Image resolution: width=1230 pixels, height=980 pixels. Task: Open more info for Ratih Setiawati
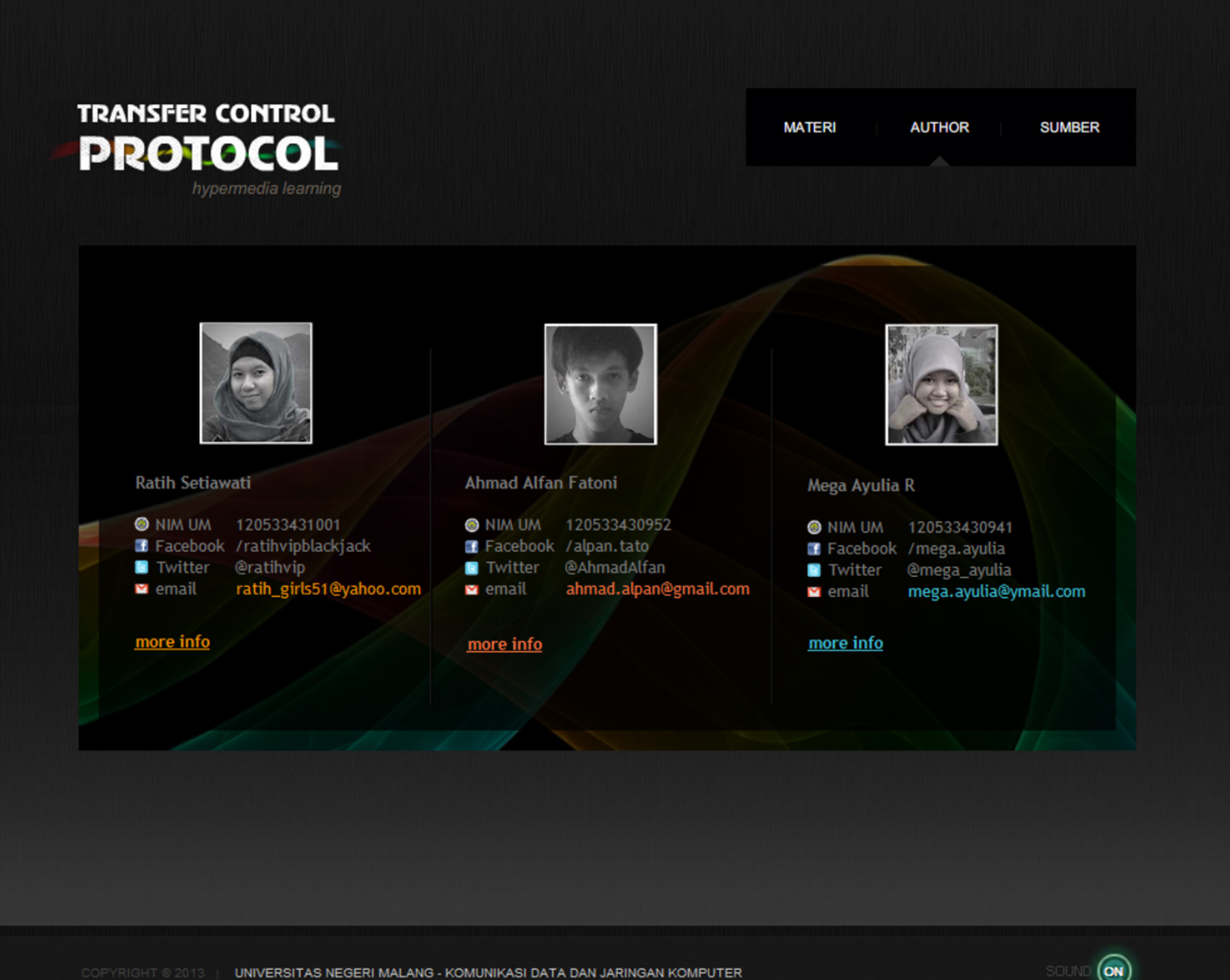172,642
